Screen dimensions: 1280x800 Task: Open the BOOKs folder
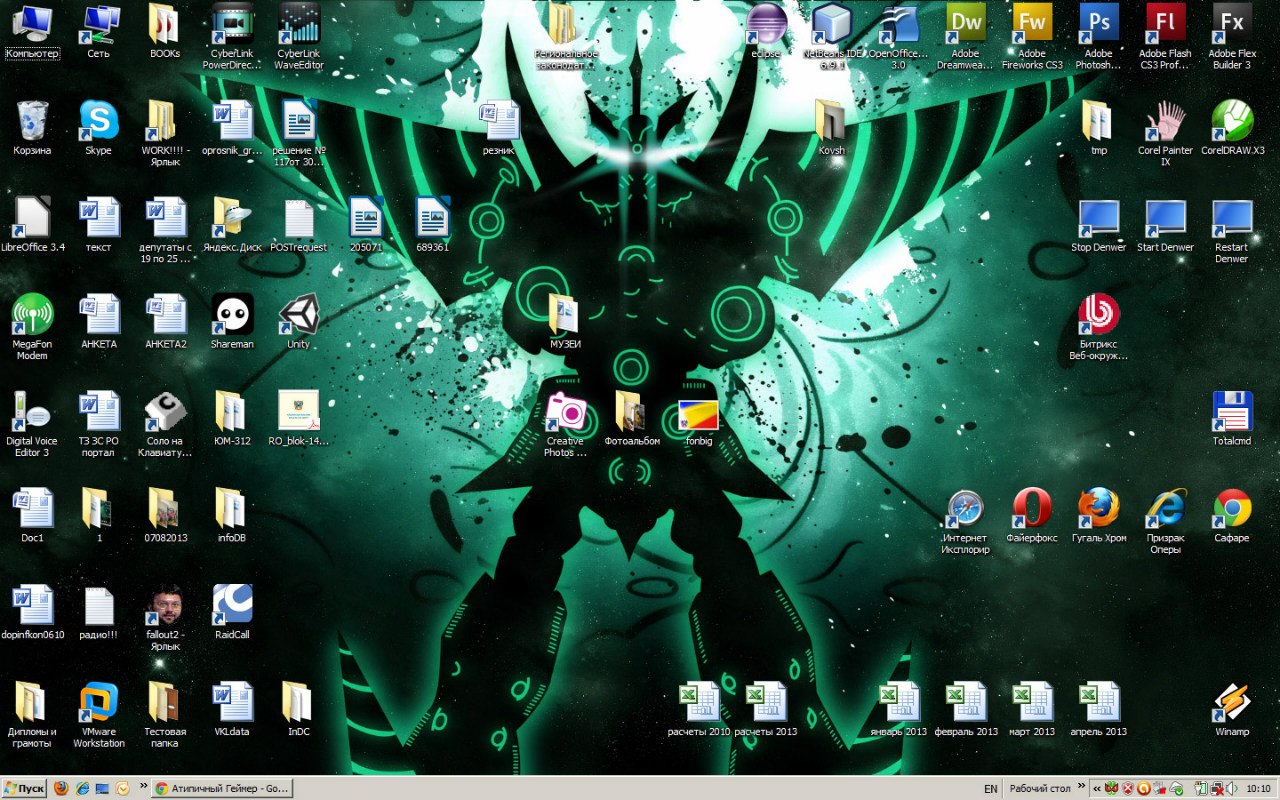[x=165, y=32]
